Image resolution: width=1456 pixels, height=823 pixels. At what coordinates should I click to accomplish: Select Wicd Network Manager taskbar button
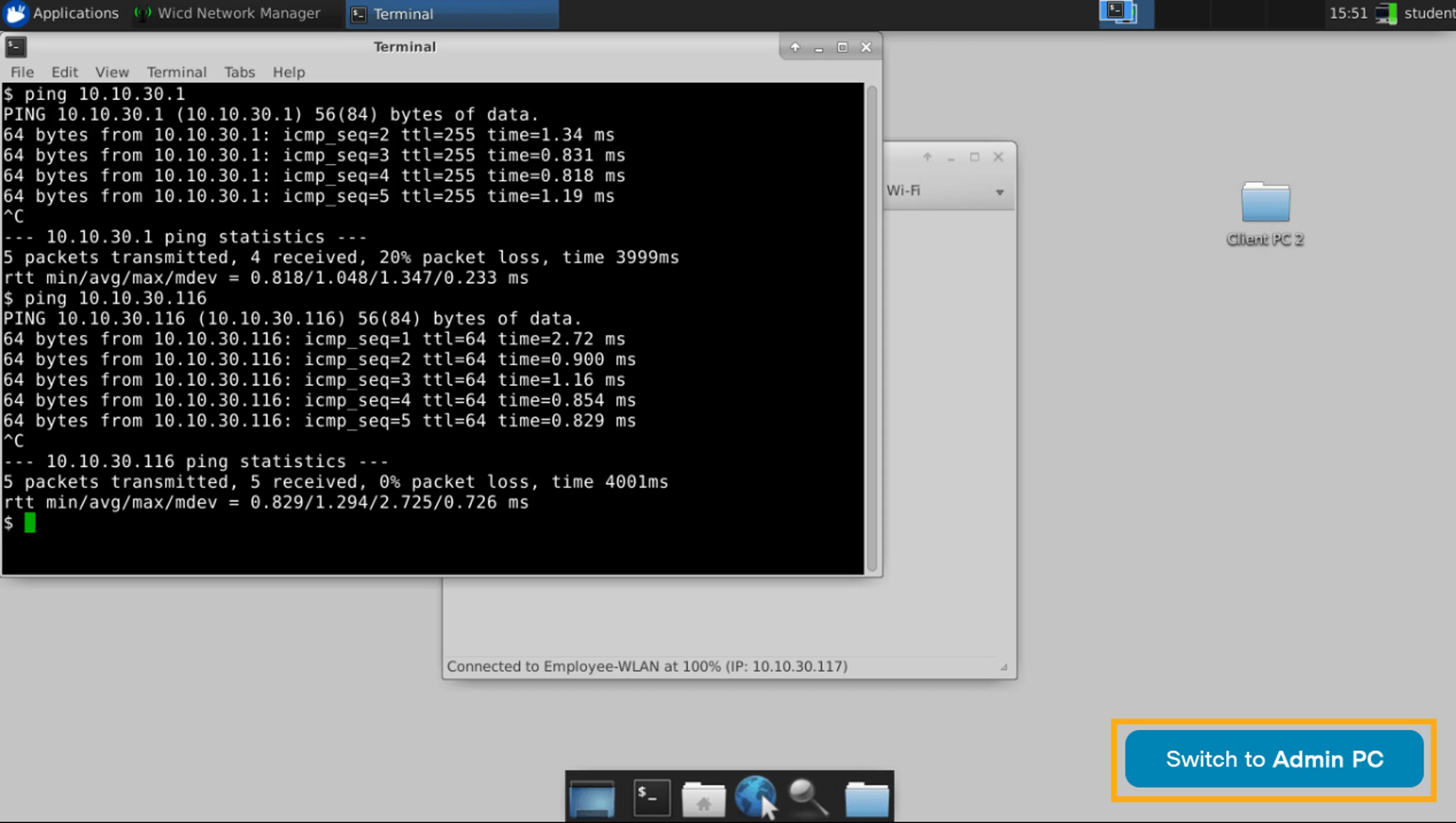[228, 13]
